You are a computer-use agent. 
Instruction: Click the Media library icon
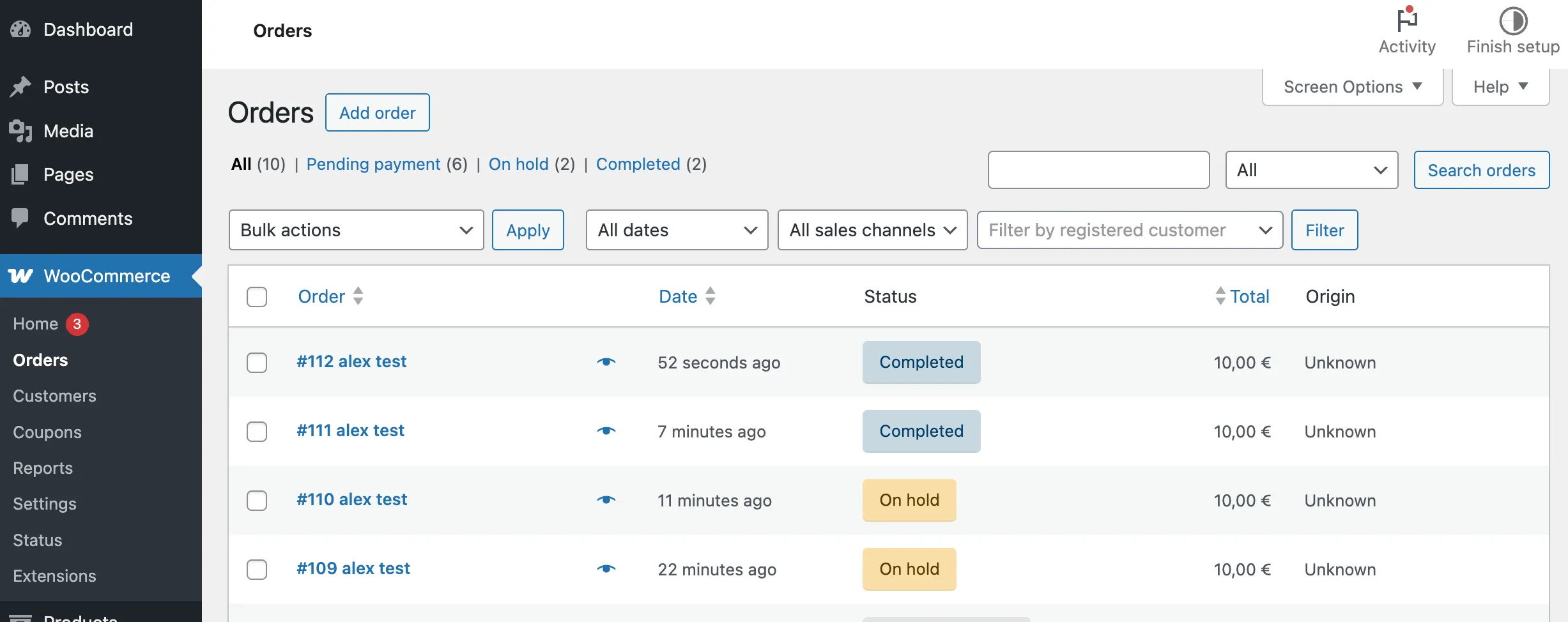(x=20, y=131)
